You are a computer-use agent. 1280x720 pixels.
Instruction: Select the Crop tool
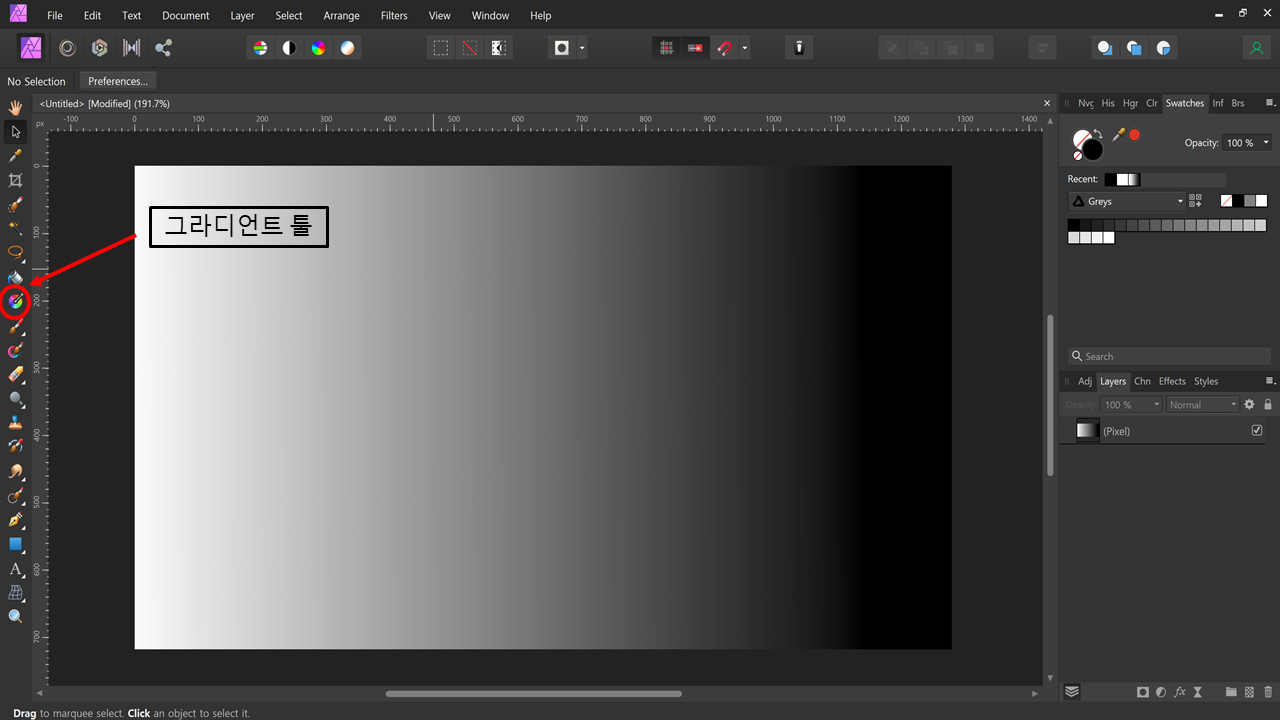(15, 180)
